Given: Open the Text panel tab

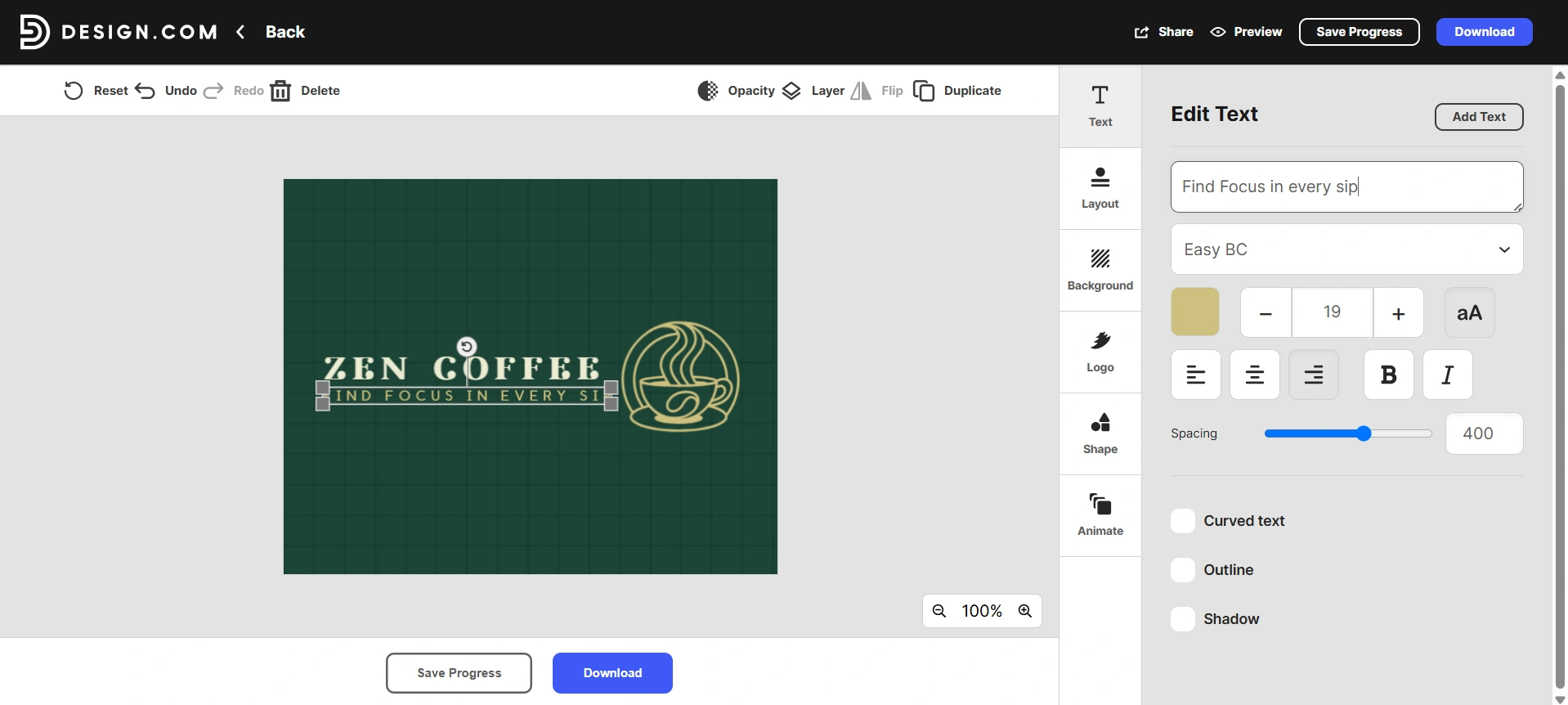Looking at the screenshot, I should [x=1100, y=106].
